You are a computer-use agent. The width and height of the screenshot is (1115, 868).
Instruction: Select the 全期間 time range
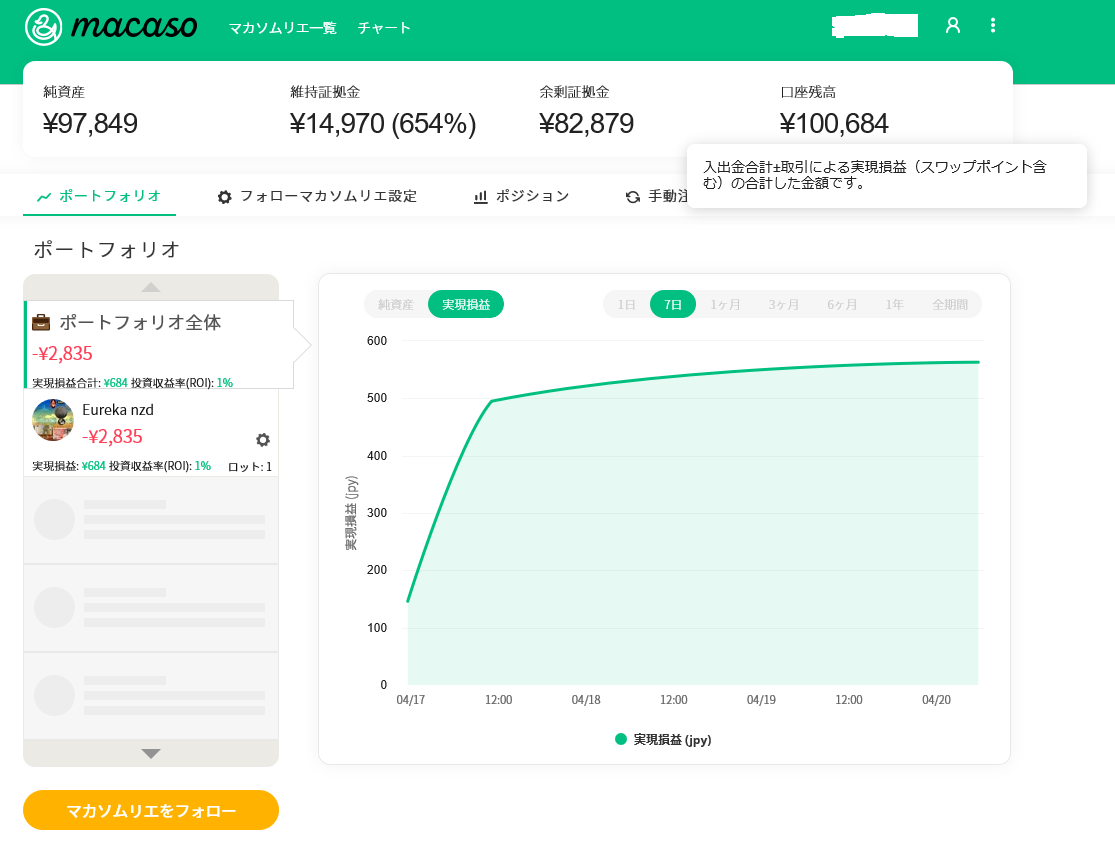(x=950, y=304)
